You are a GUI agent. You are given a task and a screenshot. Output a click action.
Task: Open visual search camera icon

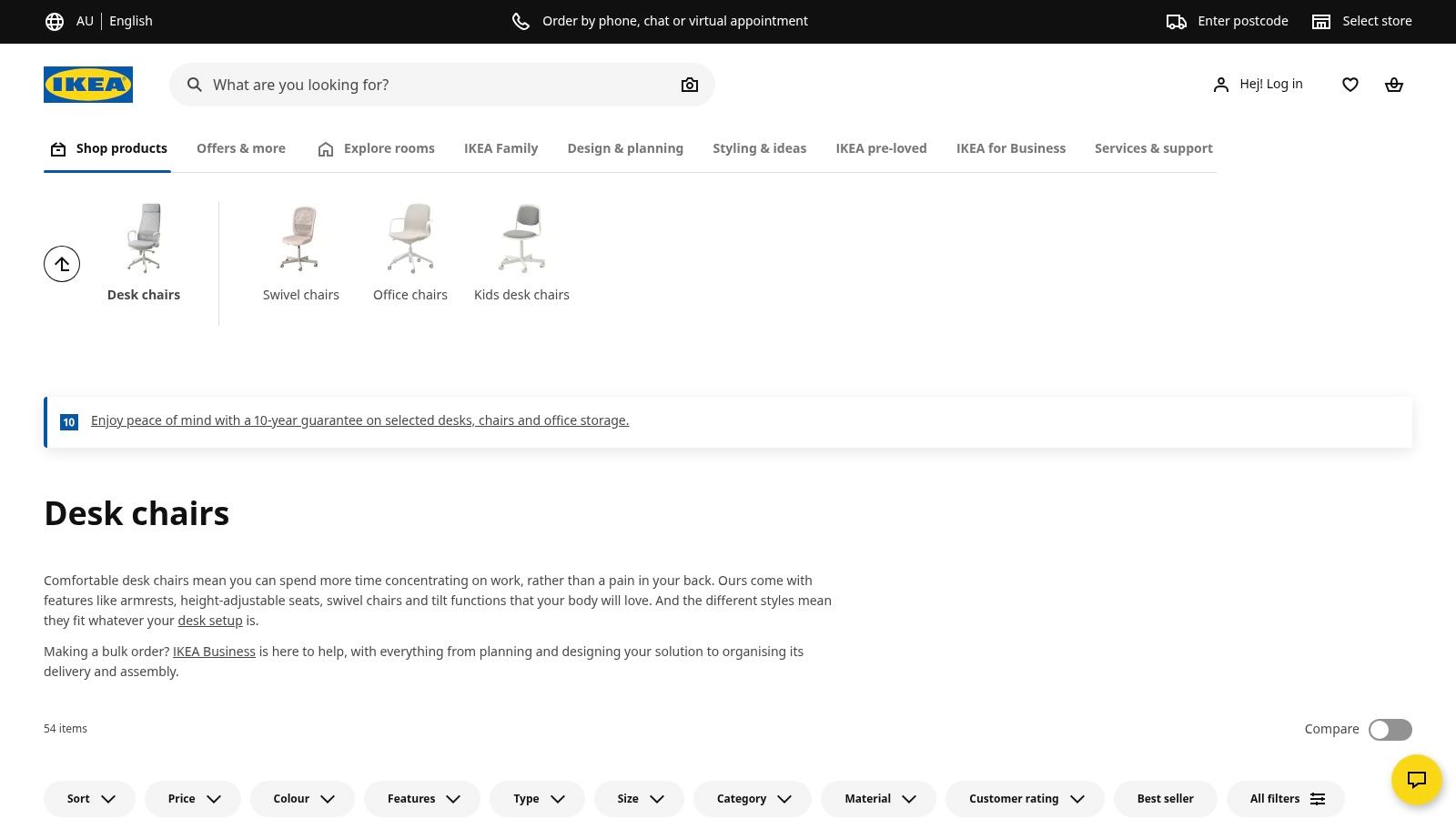pyautogui.click(x=690, y=85)
